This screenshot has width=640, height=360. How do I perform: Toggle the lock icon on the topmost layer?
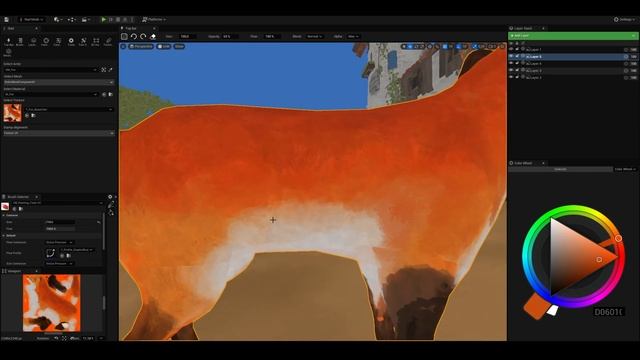[517, 49]
